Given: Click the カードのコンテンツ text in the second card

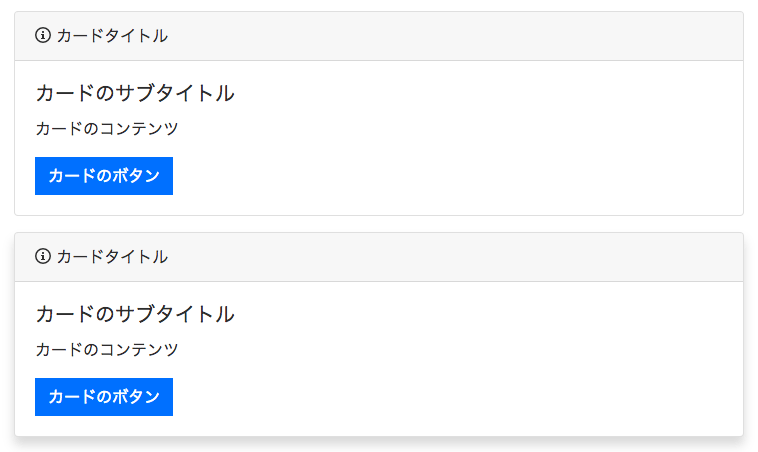Looking at the screenshot, I should point(107,350).
